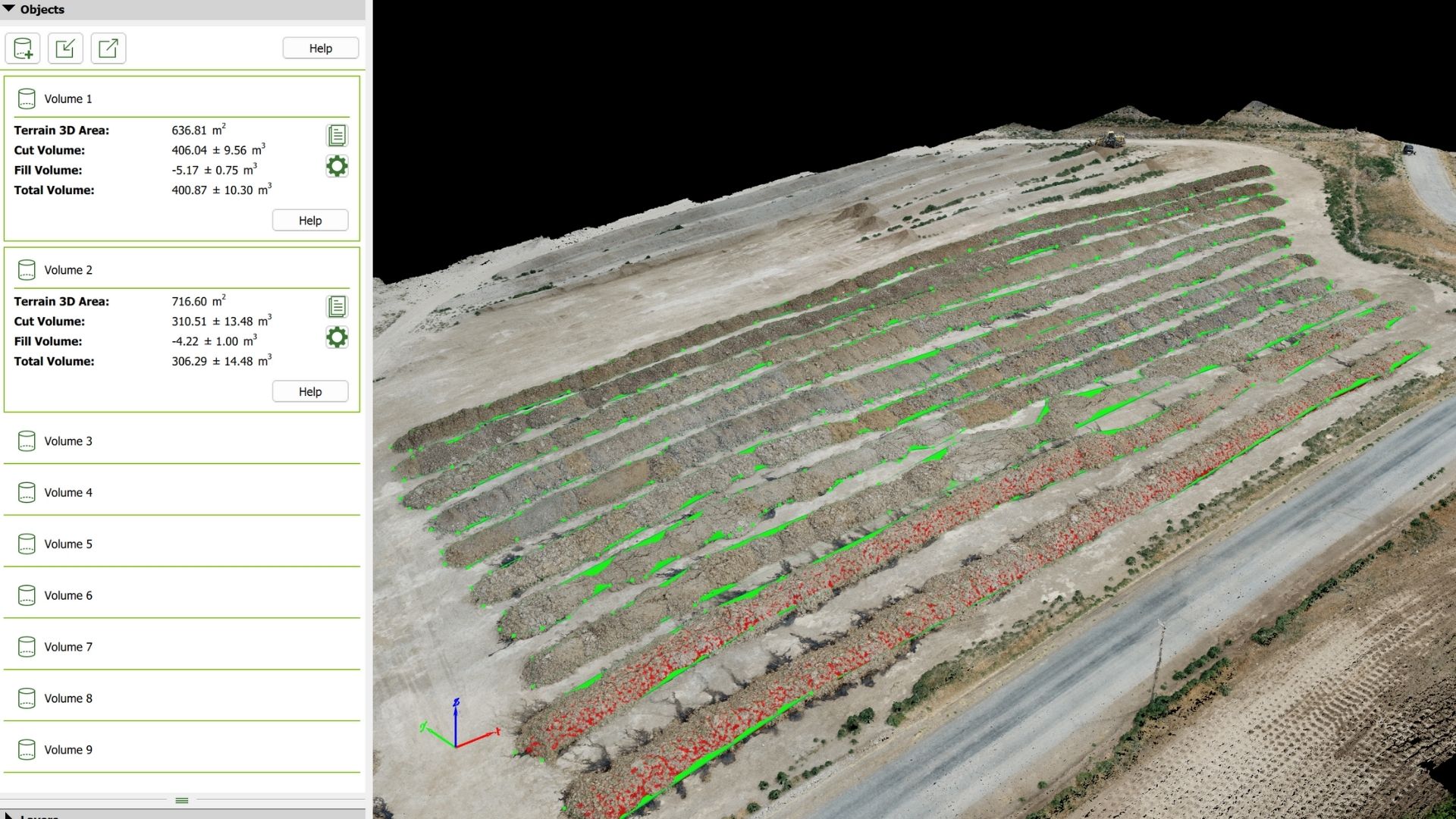This screenshot has width=1456, height=819.
Task: Click the Volume 1 cylinder icon
Action: point(27,99)
